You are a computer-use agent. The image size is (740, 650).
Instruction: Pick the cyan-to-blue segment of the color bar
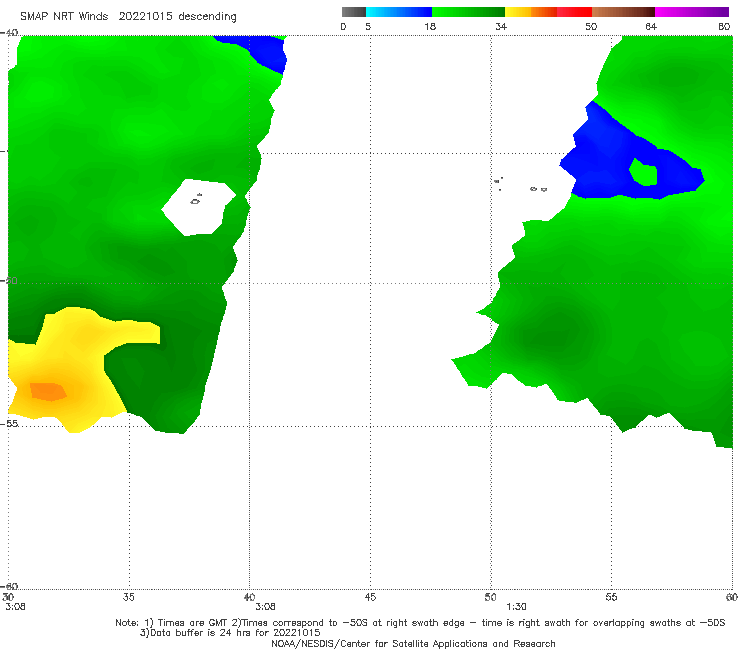click(399, 12)
